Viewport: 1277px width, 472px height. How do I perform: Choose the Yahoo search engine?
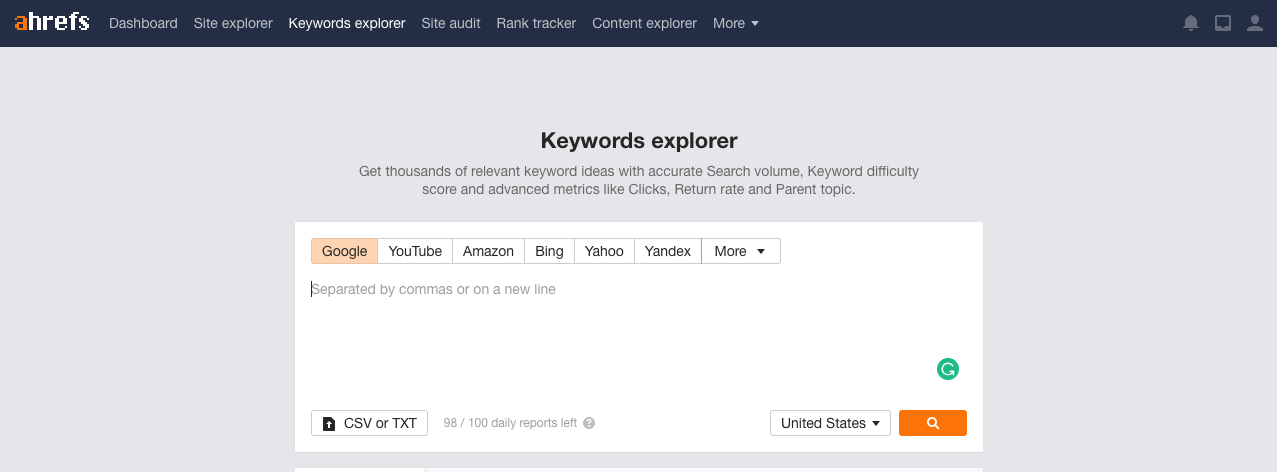(604, 251)
